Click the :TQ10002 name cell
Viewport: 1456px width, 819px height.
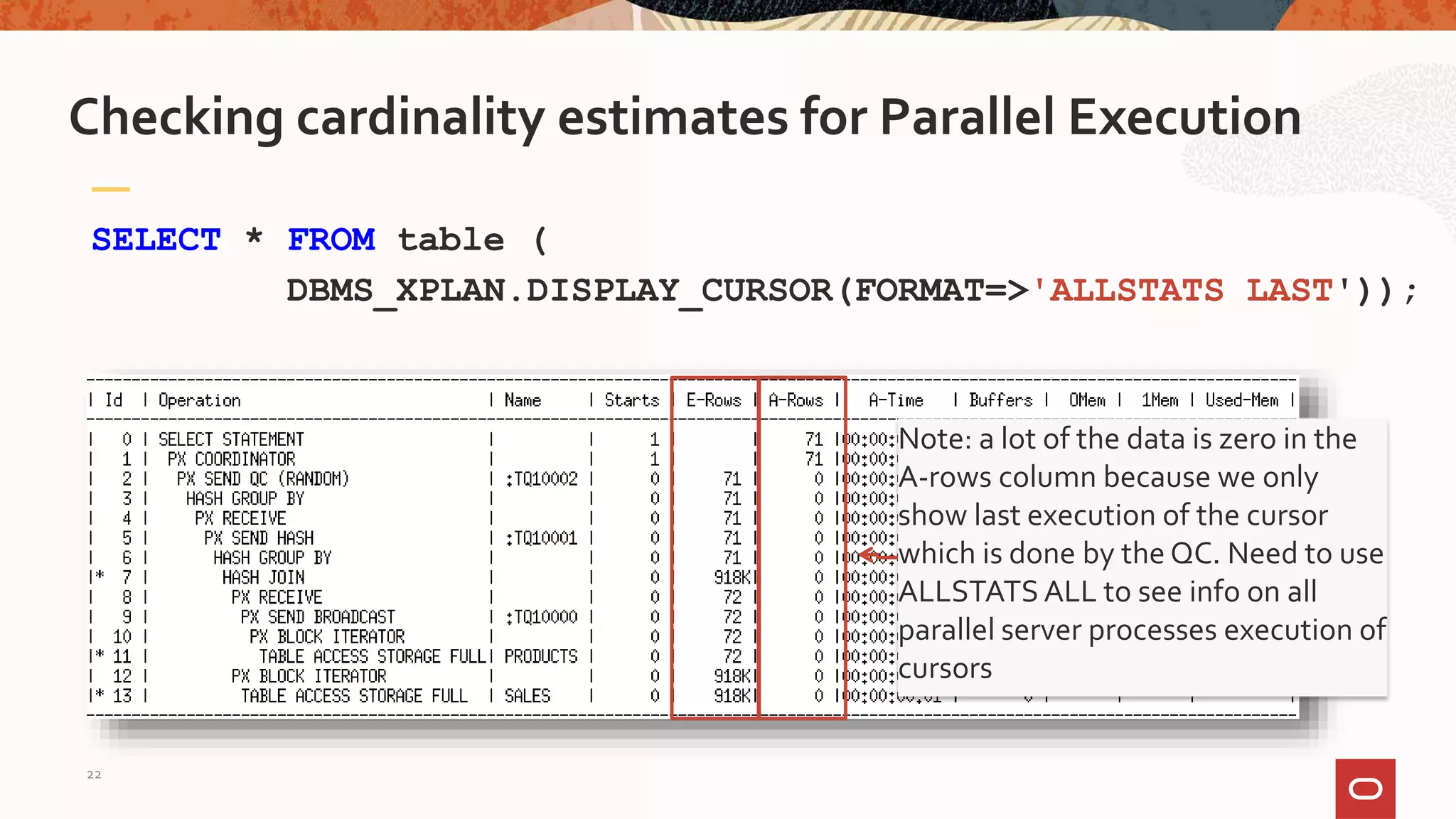point(541,479)
